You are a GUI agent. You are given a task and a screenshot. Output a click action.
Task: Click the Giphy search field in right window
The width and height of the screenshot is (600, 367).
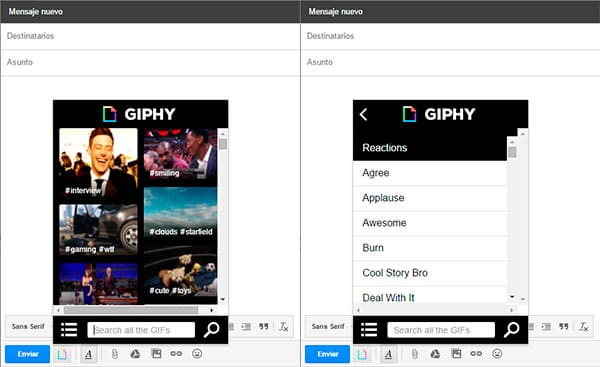[441, 330]
